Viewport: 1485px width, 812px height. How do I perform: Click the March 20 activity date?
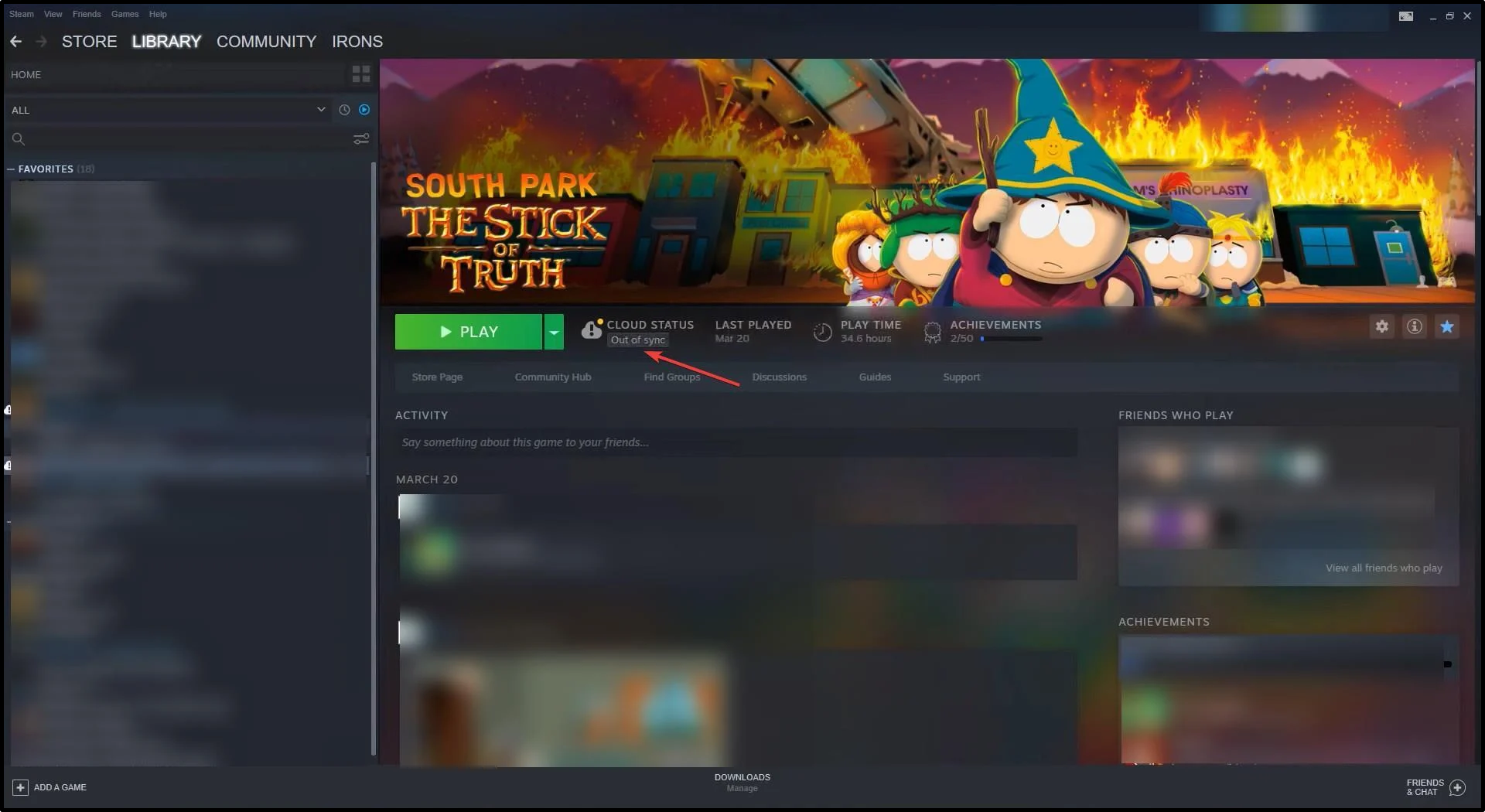(427, 479)
